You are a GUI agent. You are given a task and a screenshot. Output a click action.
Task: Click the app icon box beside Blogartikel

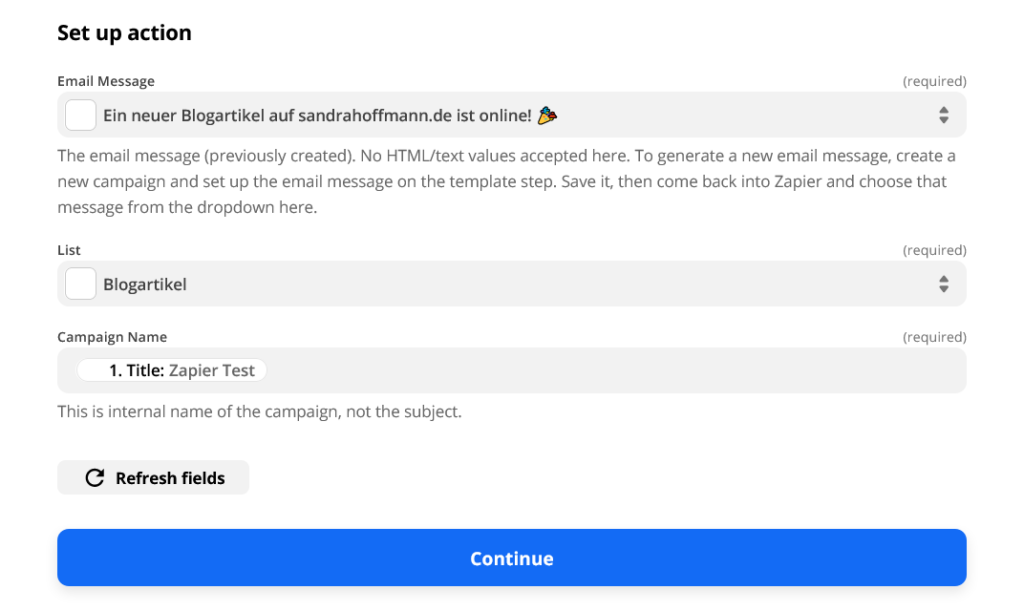tap(80, 284)
